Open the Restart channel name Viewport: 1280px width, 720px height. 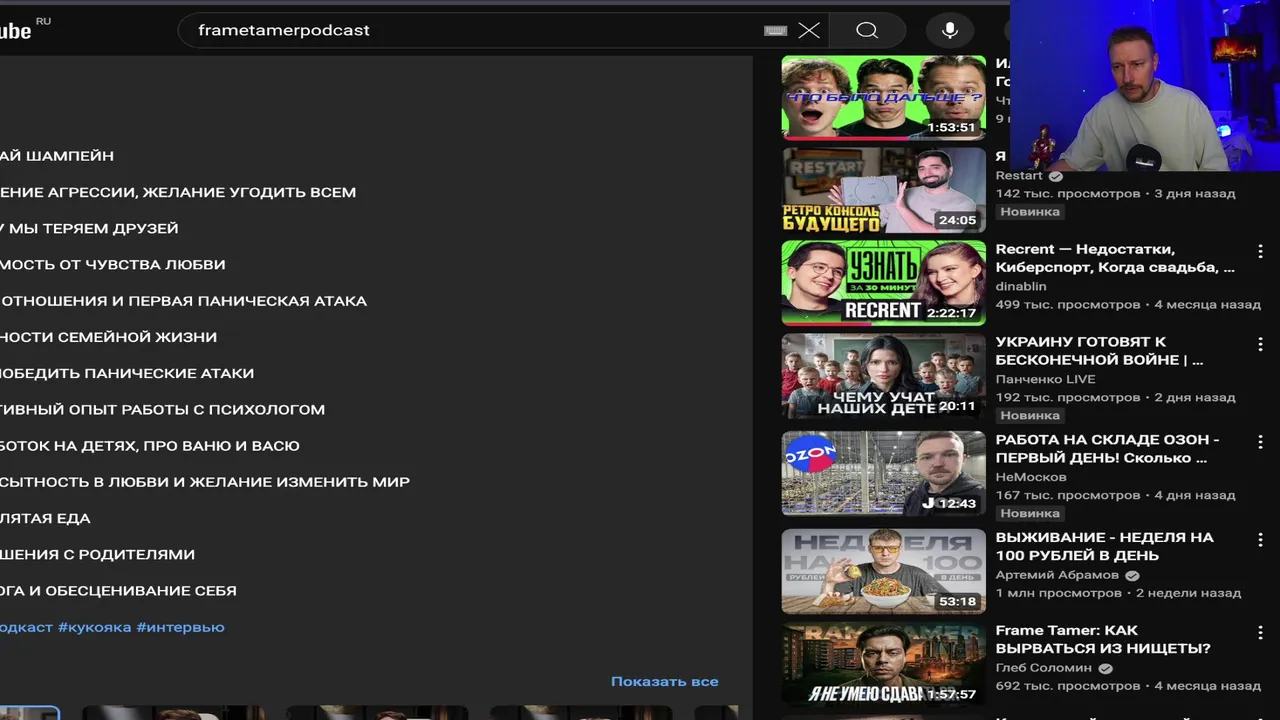(x=1019, y=176)
